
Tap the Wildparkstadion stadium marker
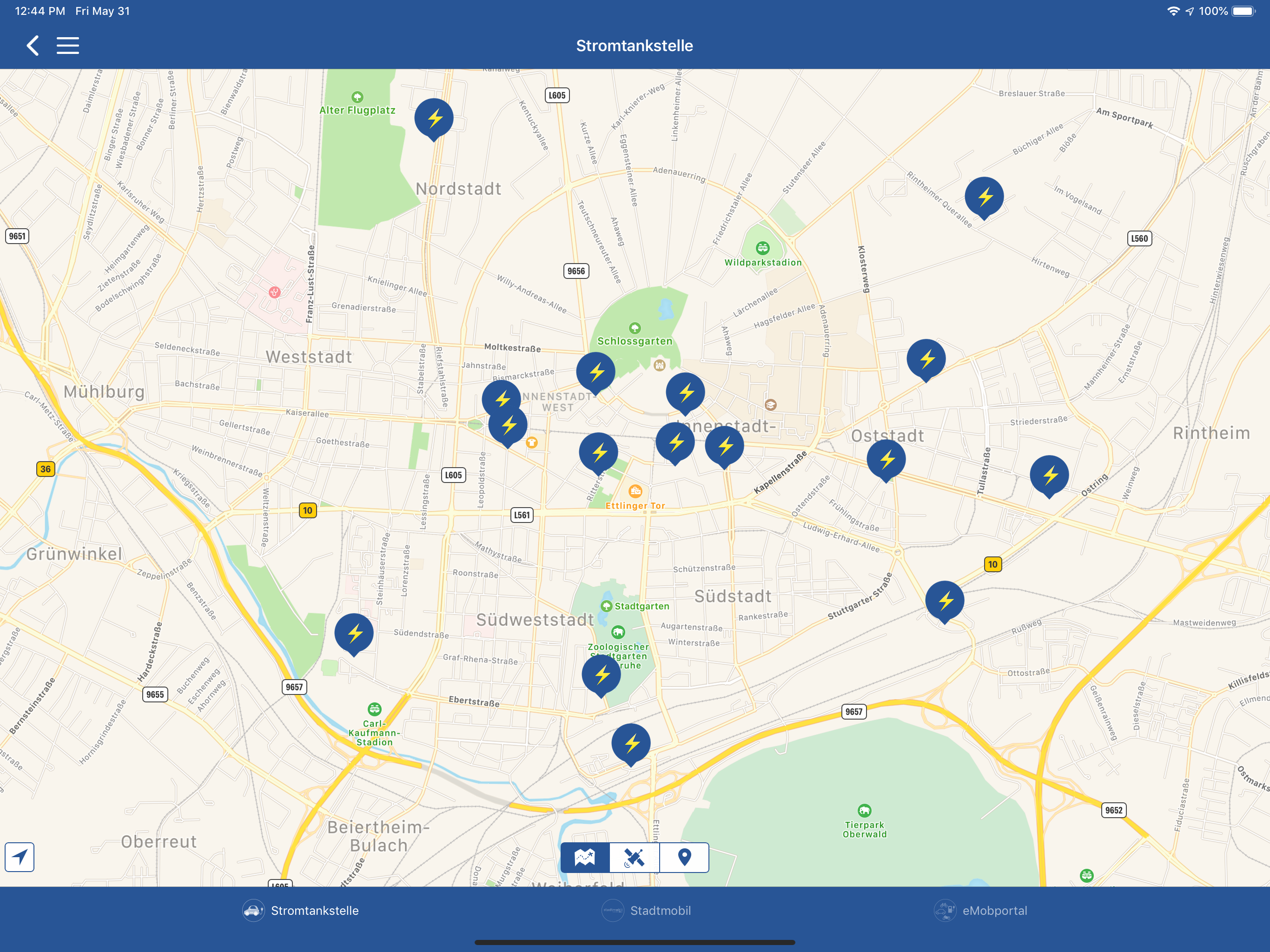pos(762,248)
